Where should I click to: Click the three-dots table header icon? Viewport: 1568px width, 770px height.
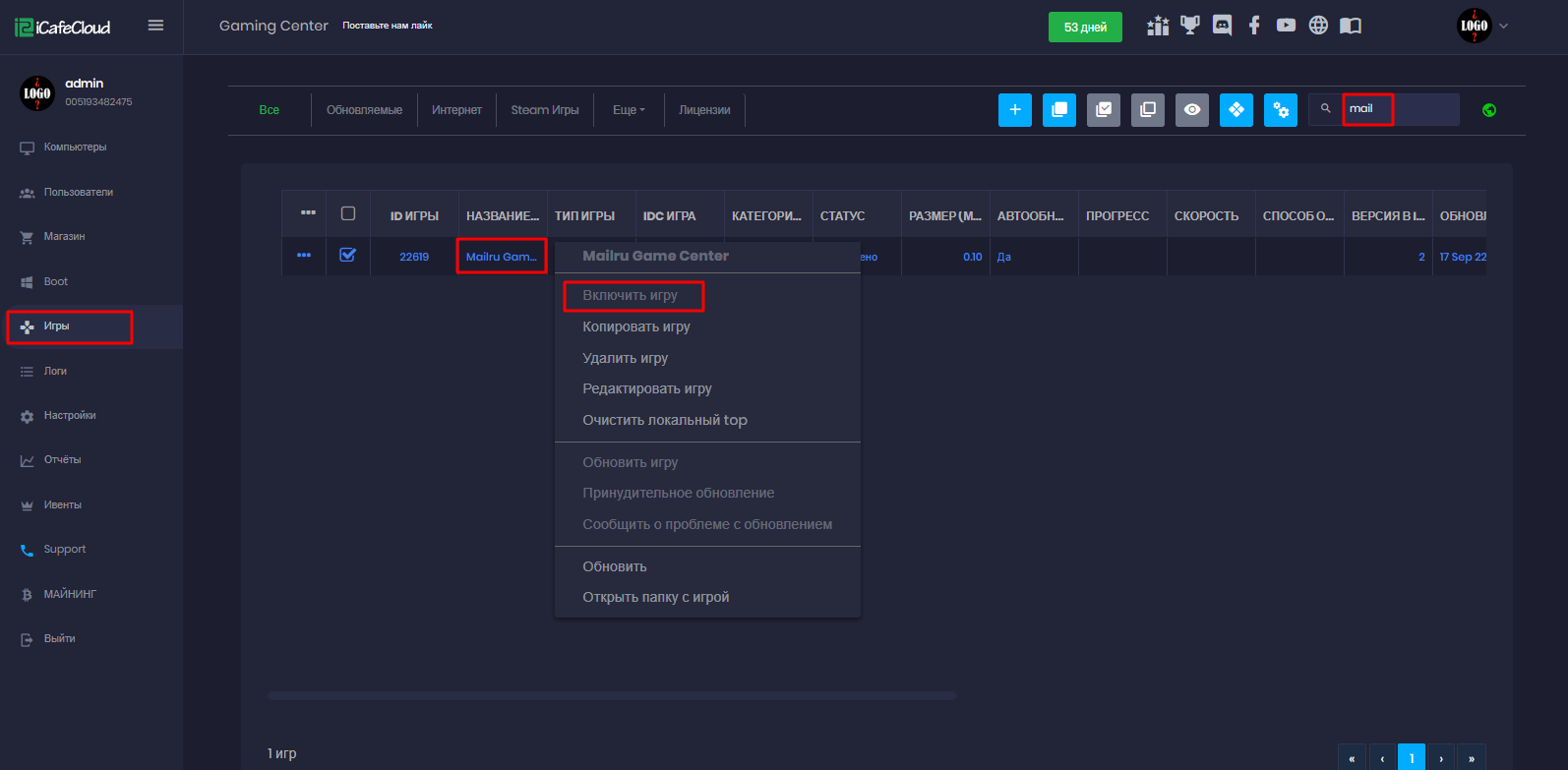coord(308,212)
